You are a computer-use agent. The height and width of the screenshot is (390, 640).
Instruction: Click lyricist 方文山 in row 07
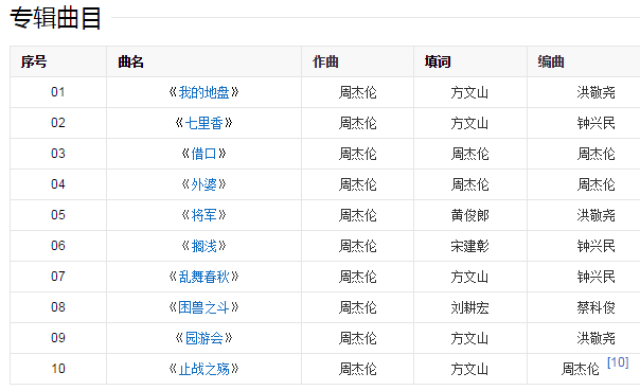470,277
